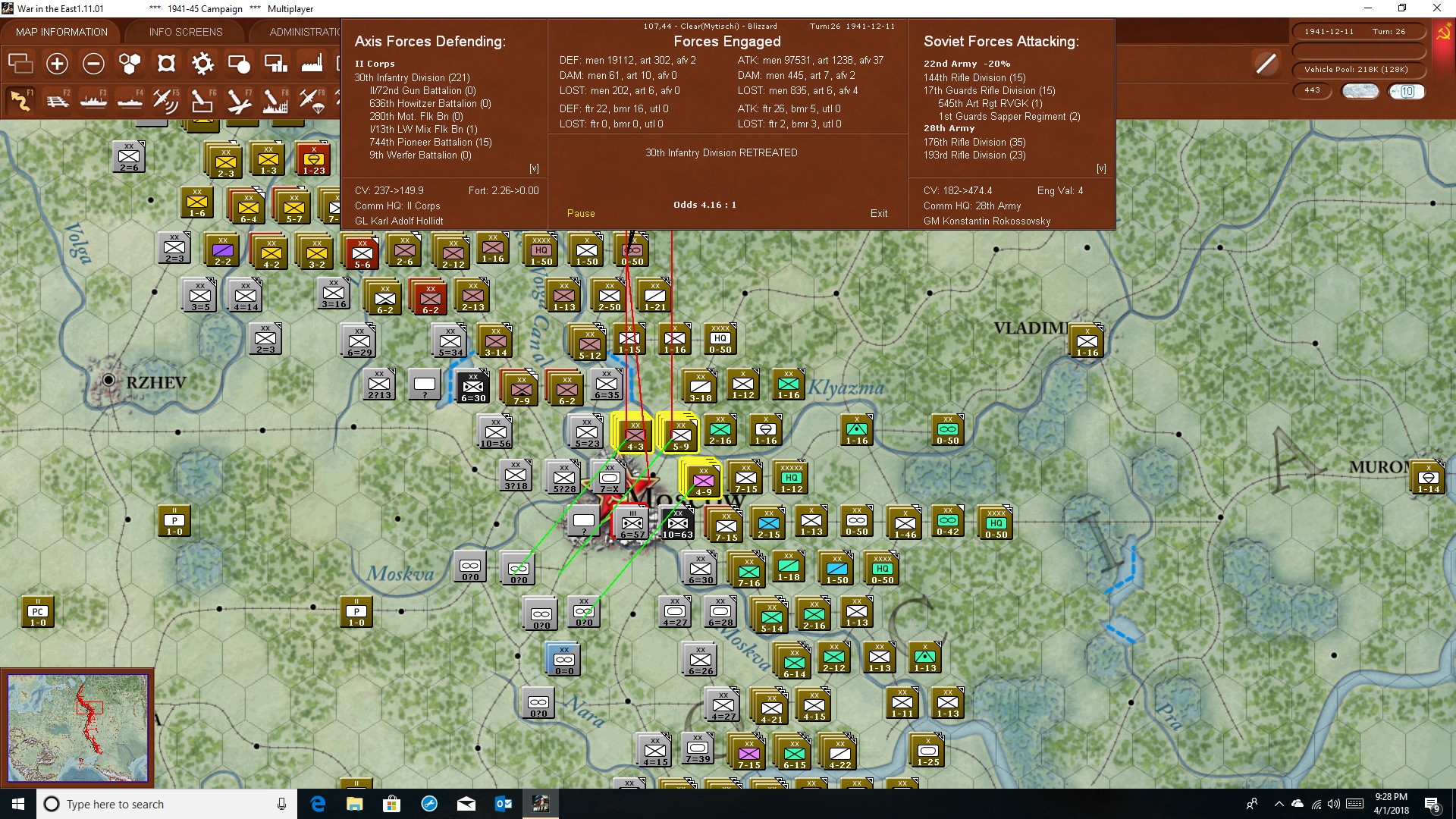Click the diagonal line icon in the top bar
1456x819 pixels.
tap(1266, 64)
